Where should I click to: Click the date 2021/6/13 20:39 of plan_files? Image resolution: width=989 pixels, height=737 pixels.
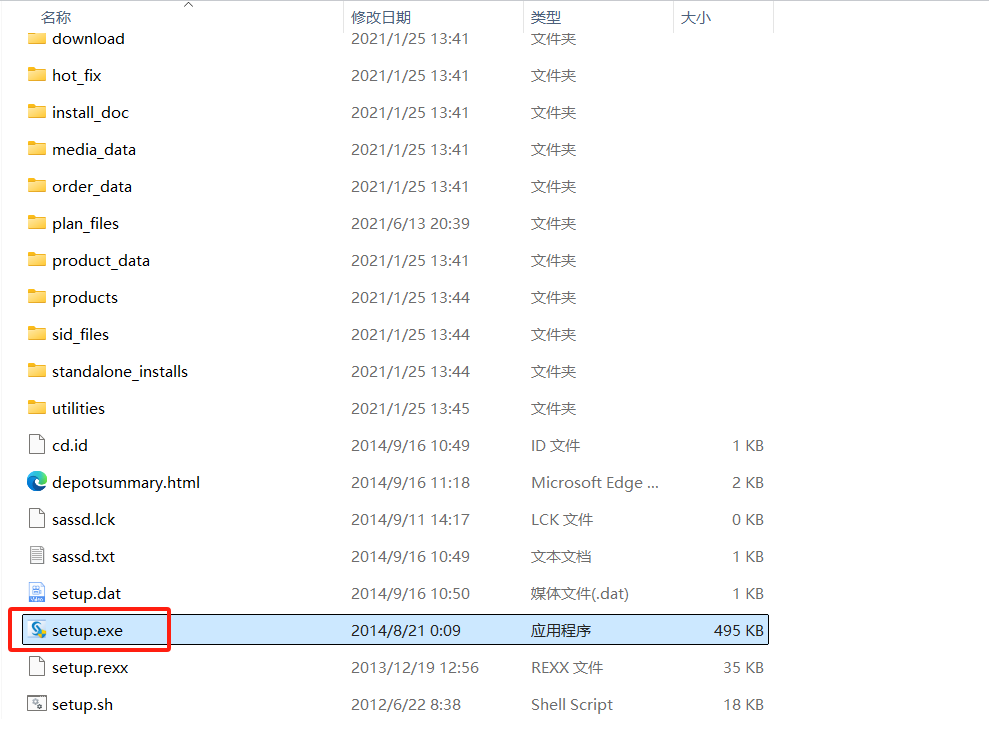pos(410,223)
